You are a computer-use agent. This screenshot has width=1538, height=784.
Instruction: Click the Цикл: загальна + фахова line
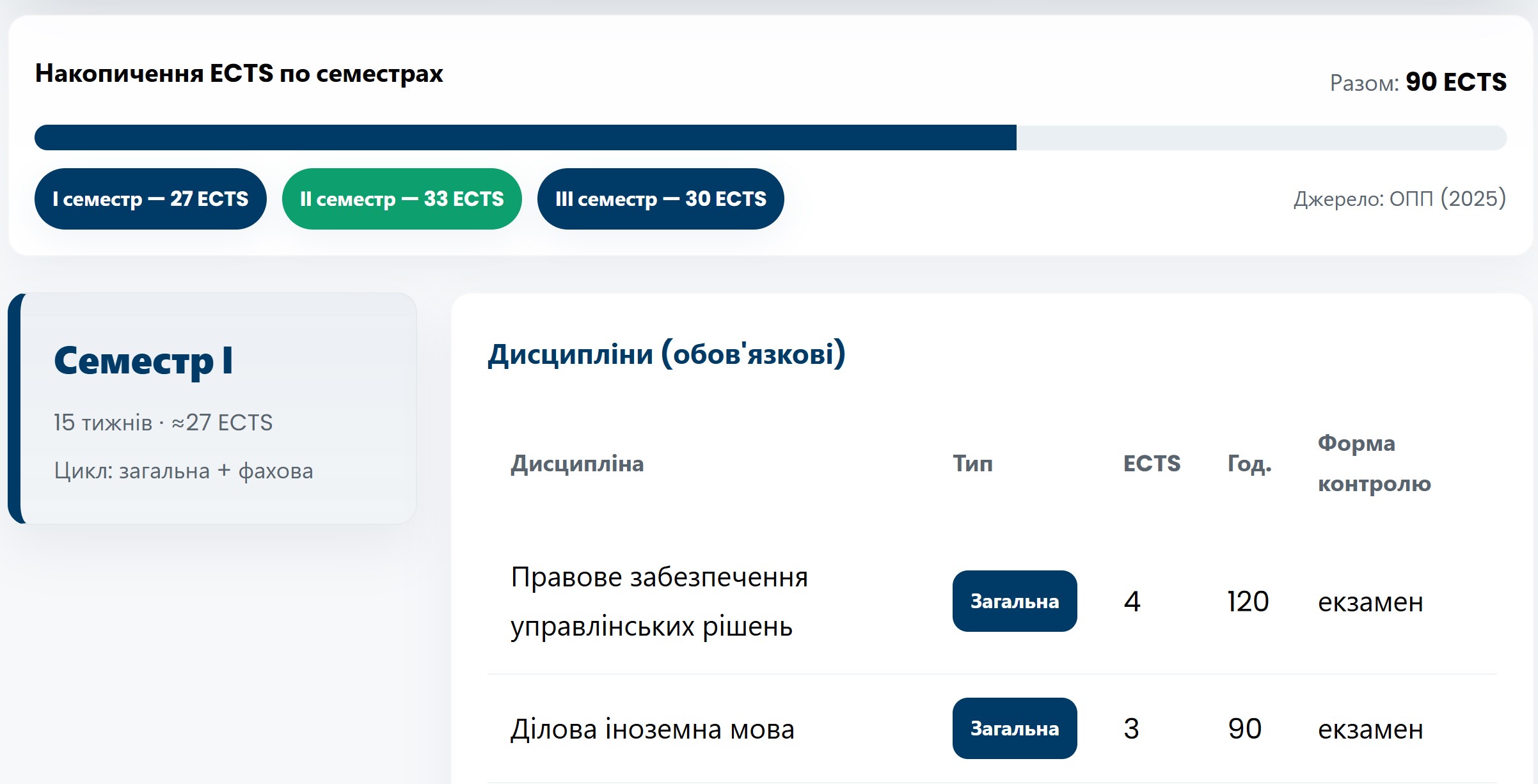tap(184, 471)
